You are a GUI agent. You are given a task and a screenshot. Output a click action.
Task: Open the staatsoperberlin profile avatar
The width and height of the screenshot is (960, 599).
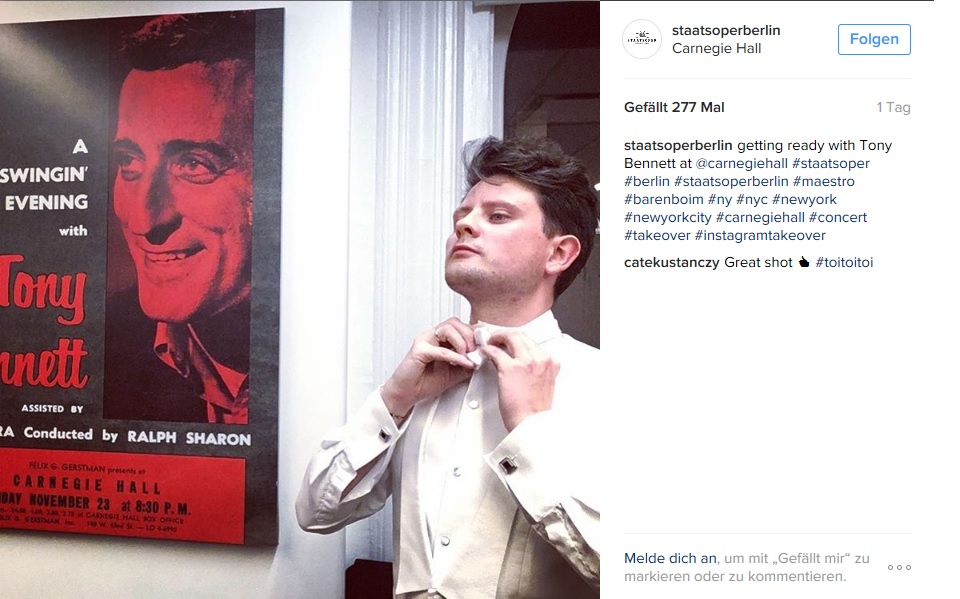[642, 39]
